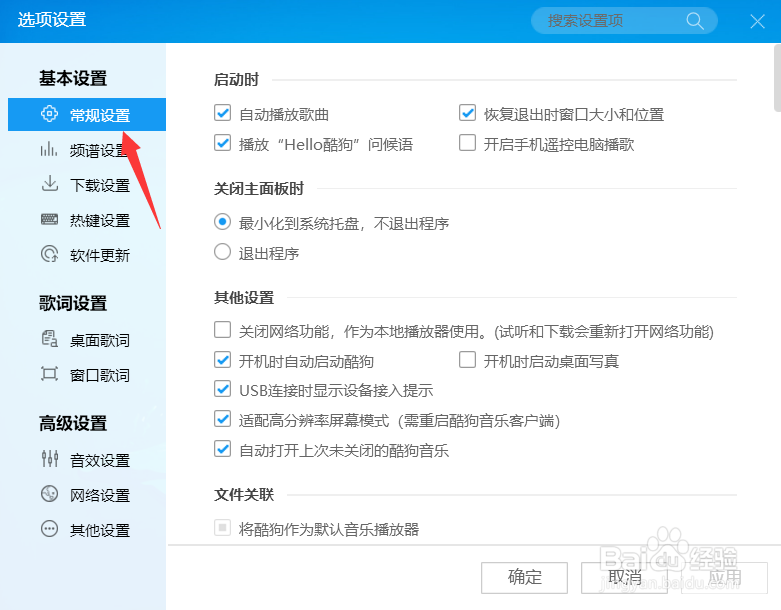Image resolution: width=781 pixels, height=610 pixels.
Task: Click the 歌词设置 section heading
Action: pyautogui.click(x=73, y=303)
